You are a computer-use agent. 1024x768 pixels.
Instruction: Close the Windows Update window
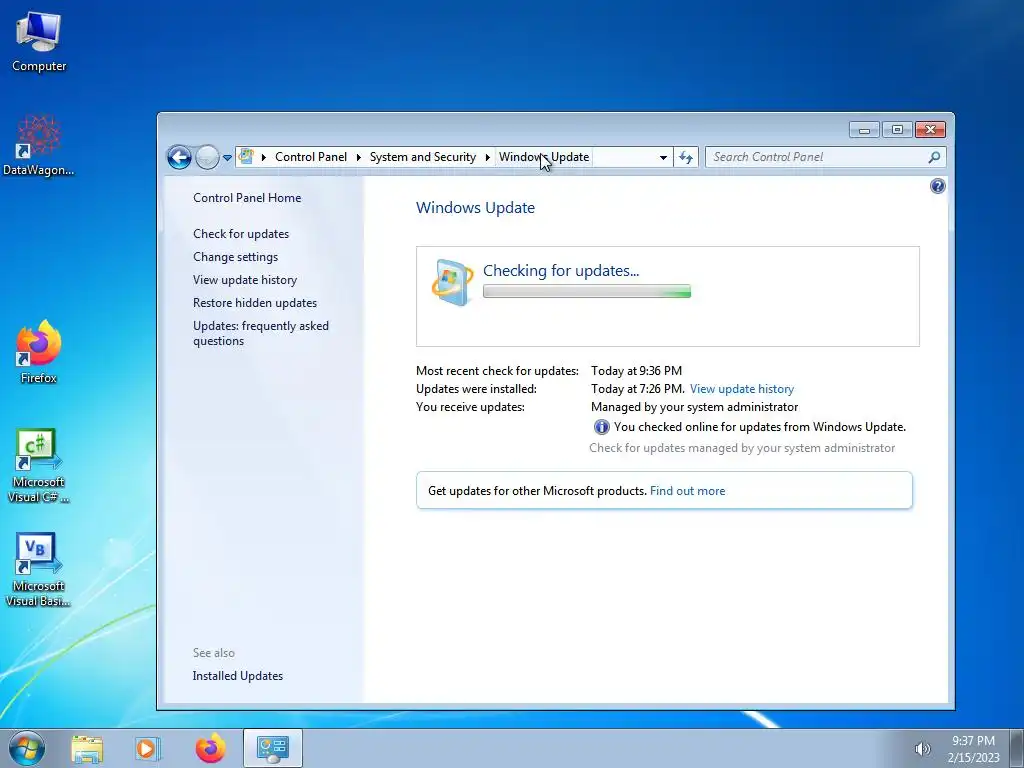(931, 130)
